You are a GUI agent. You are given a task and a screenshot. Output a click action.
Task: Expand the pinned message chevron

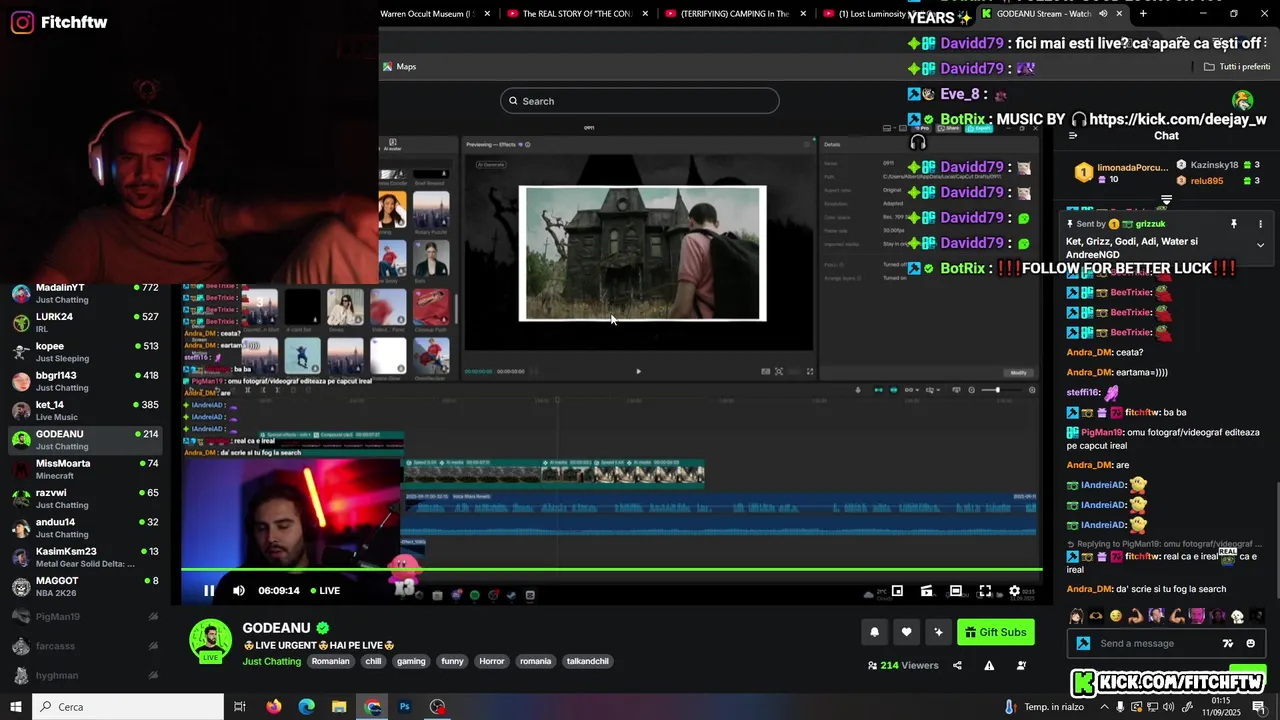click(x=1260, y=245)
